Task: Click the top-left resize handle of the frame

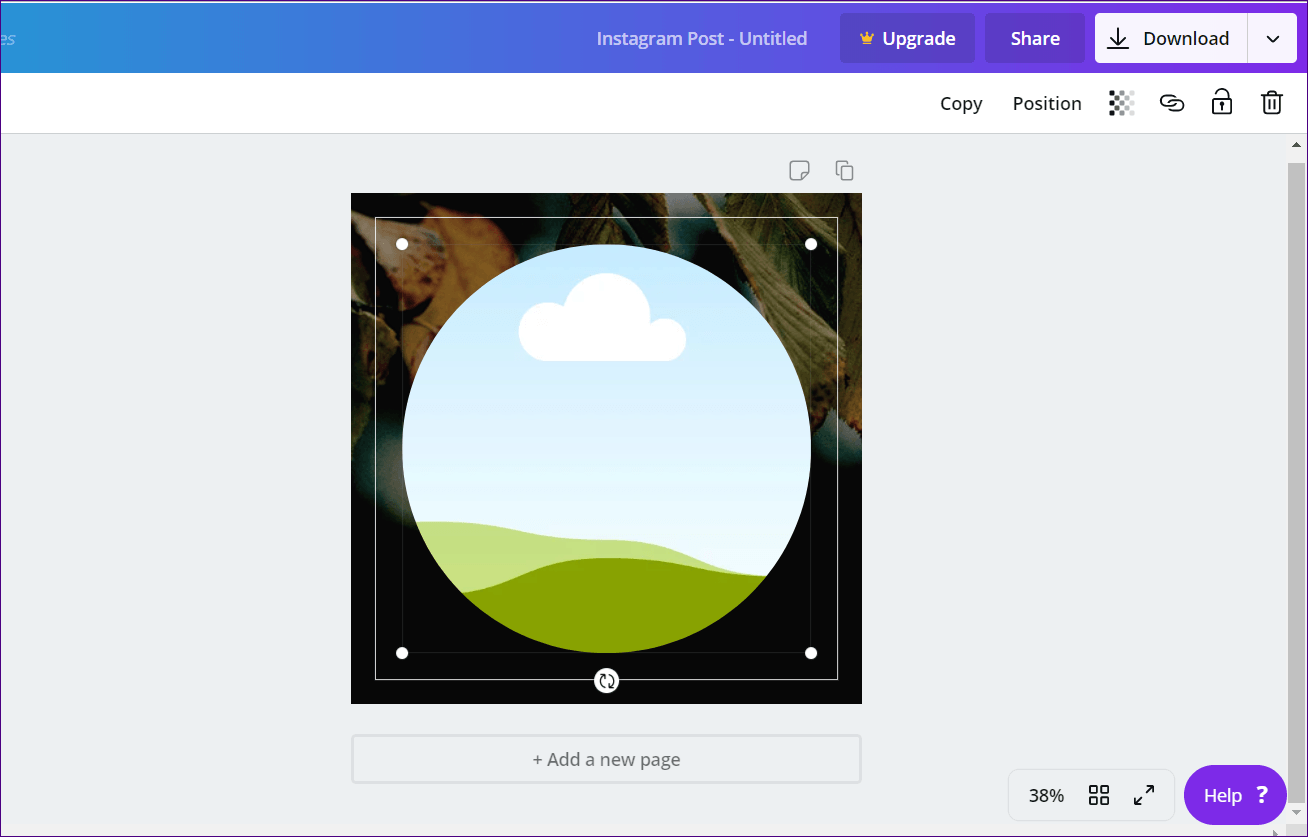Action: pyautogui.click(x=402, y=244)
